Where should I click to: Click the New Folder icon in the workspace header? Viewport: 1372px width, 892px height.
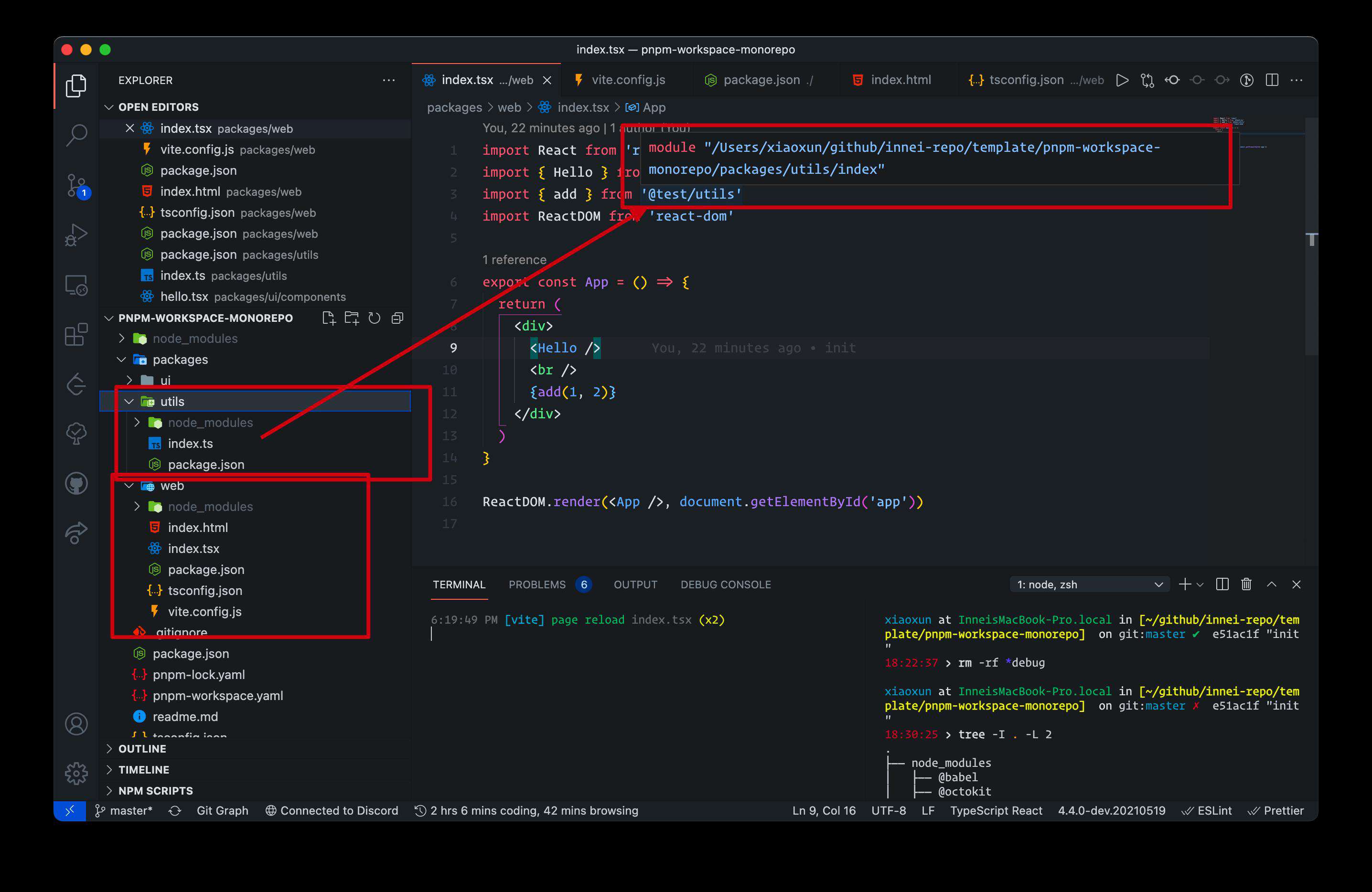coord(352,318)
